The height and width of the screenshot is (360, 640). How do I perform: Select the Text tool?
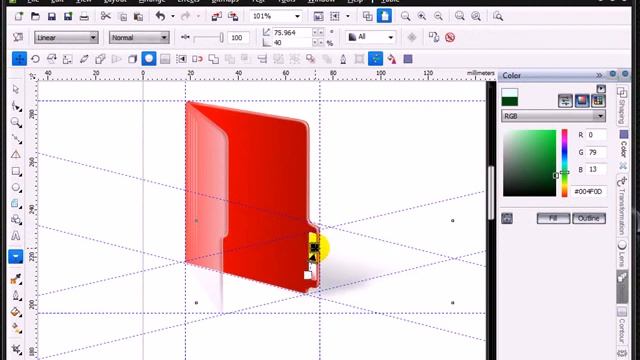pyautogui.click(x=16, y=236)
